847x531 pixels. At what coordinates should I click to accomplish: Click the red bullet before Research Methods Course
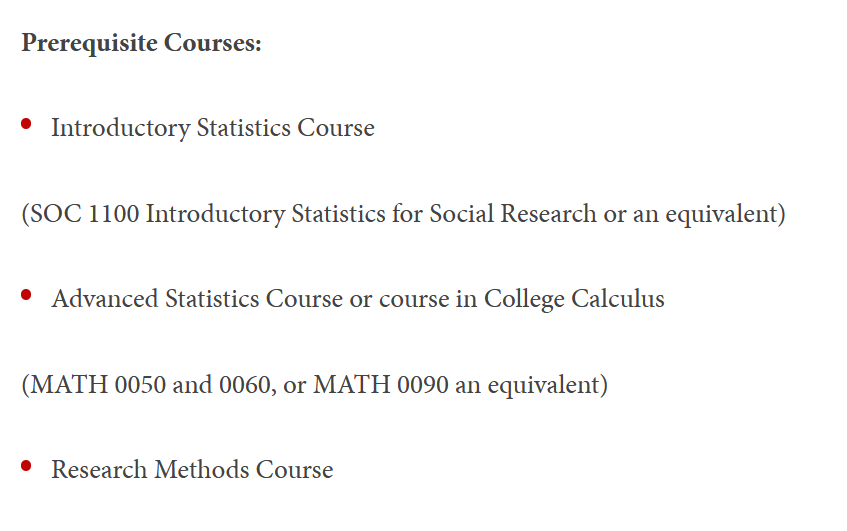pyautogui.click(x=27, y=465)
